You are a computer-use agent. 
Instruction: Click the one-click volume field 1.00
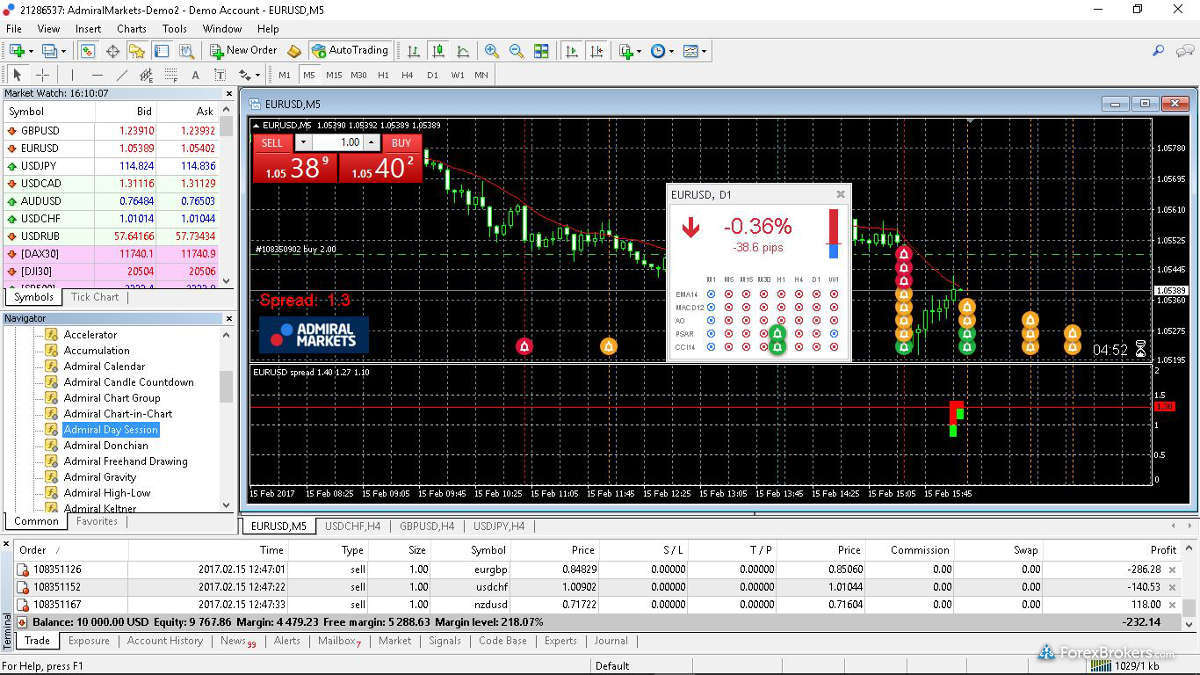[338, 143]
